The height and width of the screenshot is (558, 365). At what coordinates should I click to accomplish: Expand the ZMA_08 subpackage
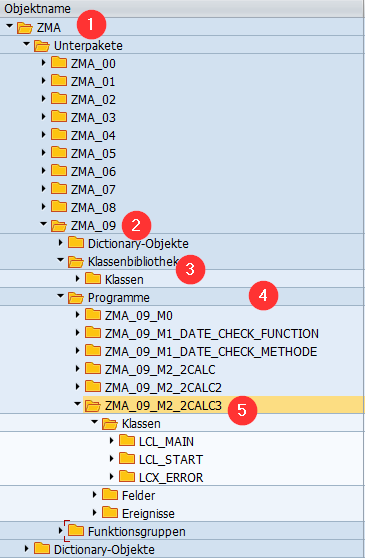pos(43,206)
